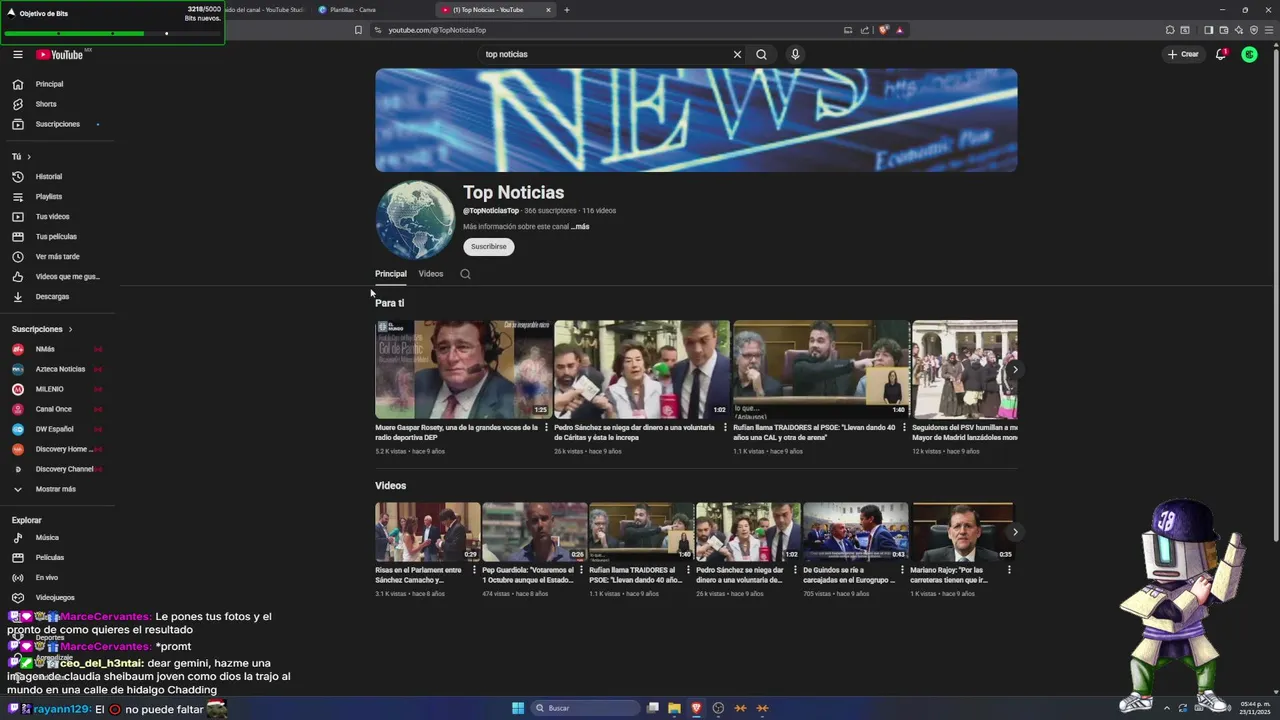The width and height of the screenshot is (1280, 720).
Task: Open the Azteca Noticias subscription
Action: [x=58, y=369]
